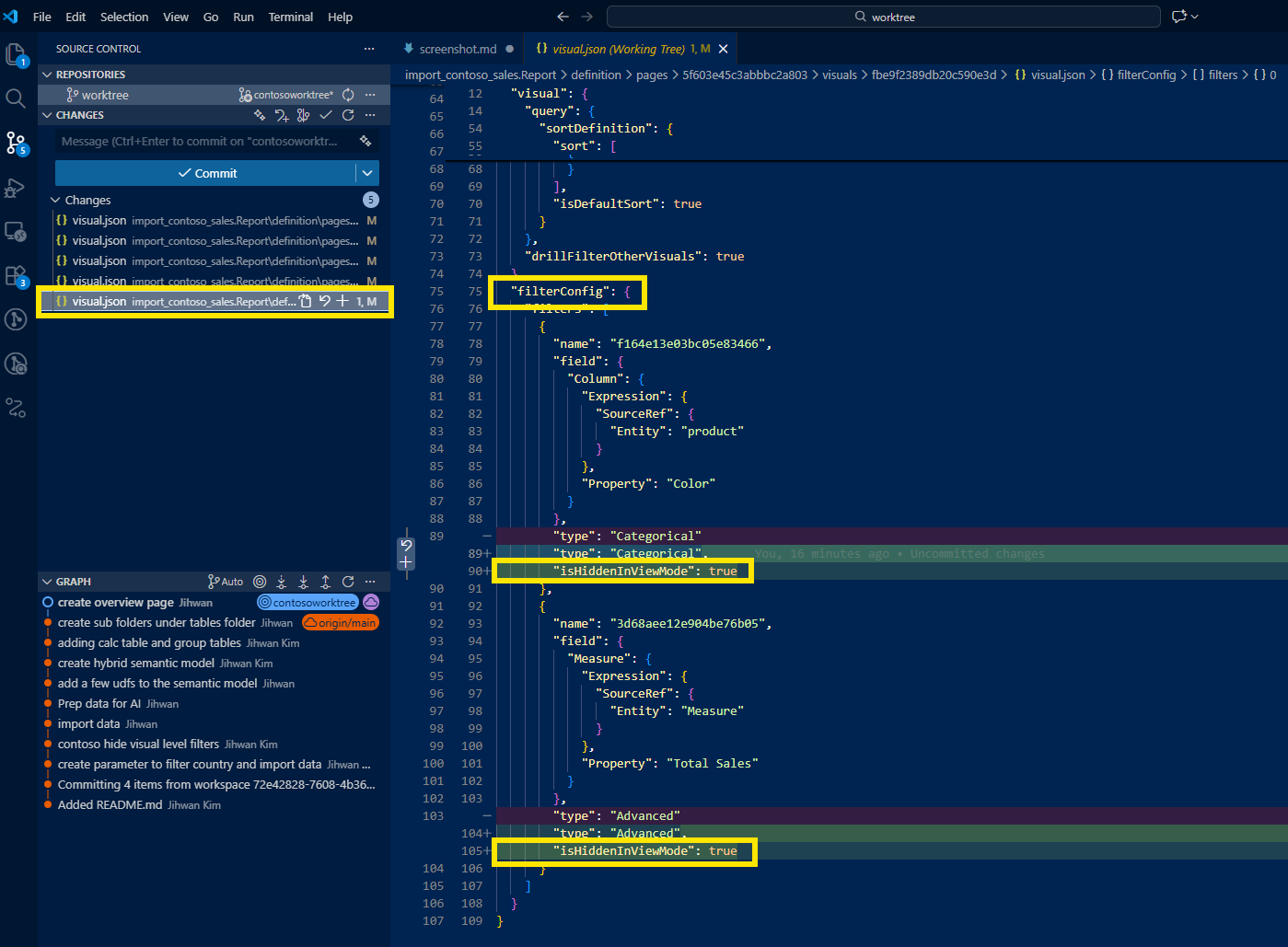This screenshot has width=1288, height=947.
Task: Open the Remote Explorer view
Action: (16, 231)
